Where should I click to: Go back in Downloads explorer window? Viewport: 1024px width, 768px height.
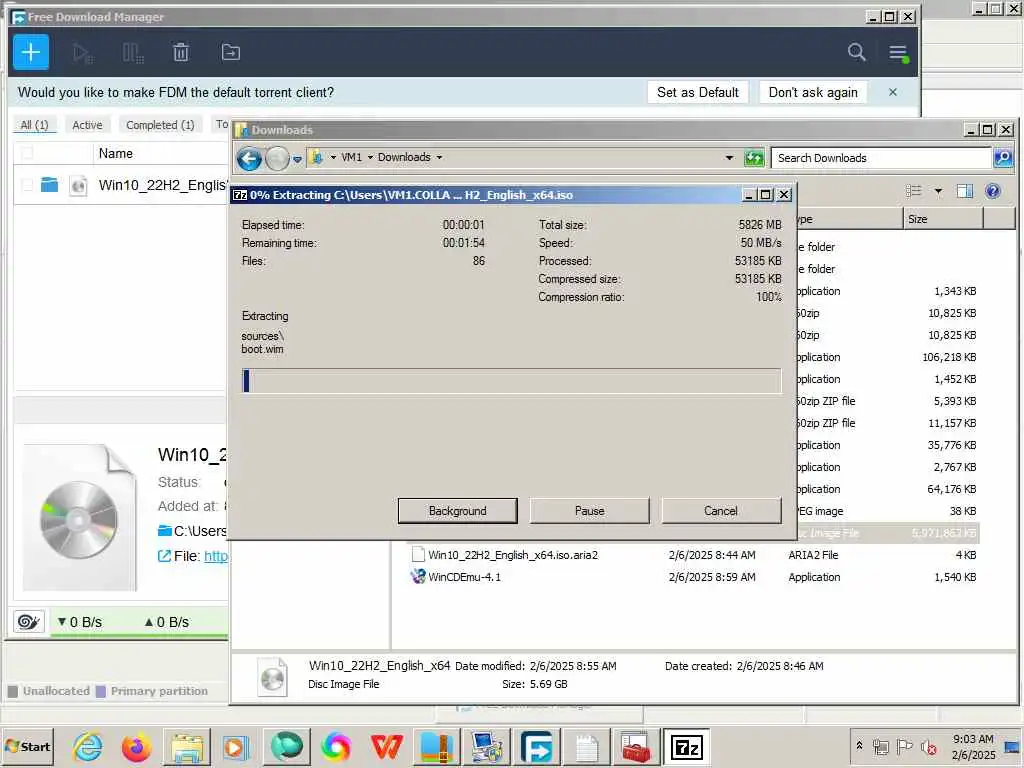tap(249, 158)
